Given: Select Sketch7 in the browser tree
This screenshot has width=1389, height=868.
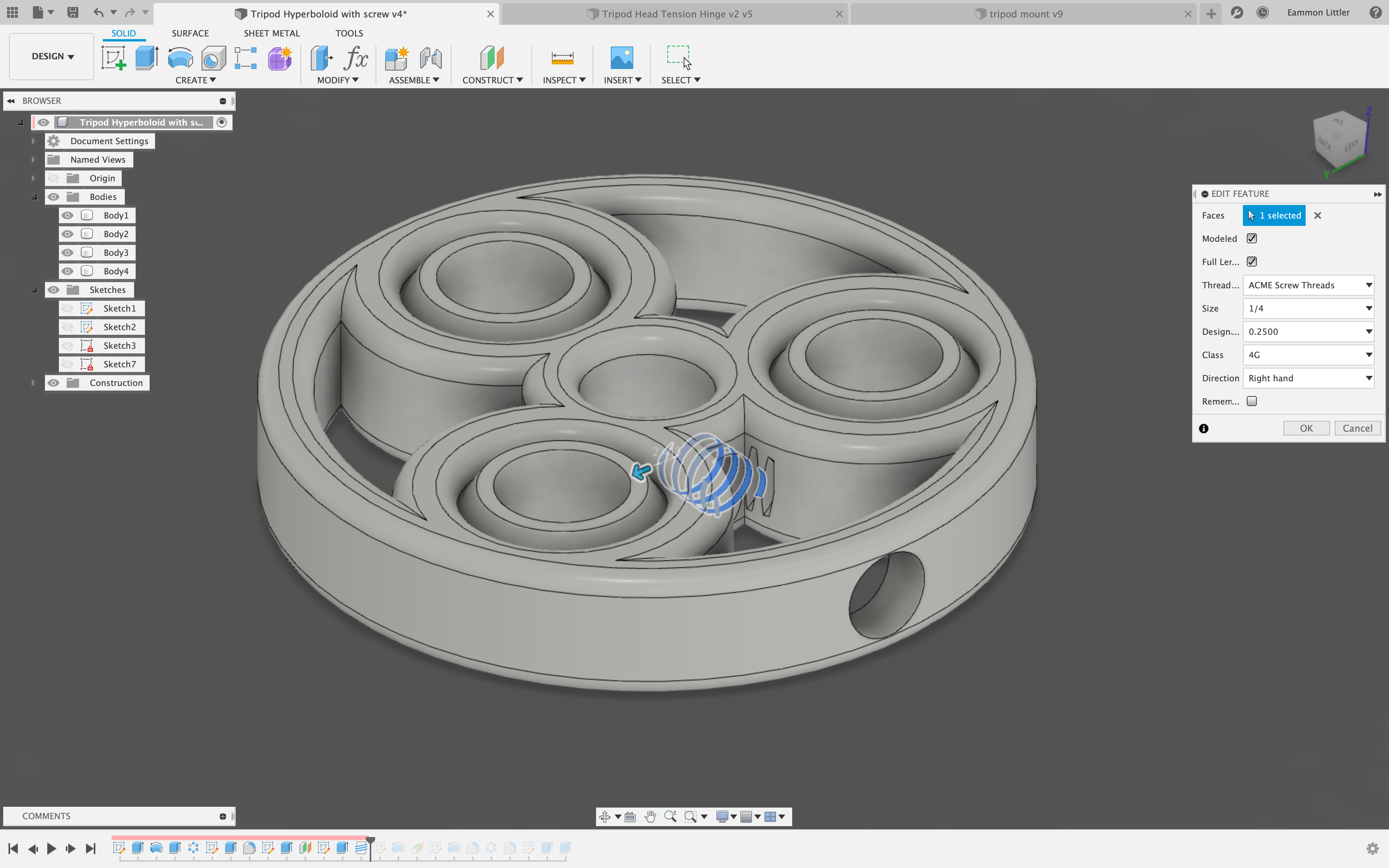Looking at the screenshot, I should tap(119, 364).
